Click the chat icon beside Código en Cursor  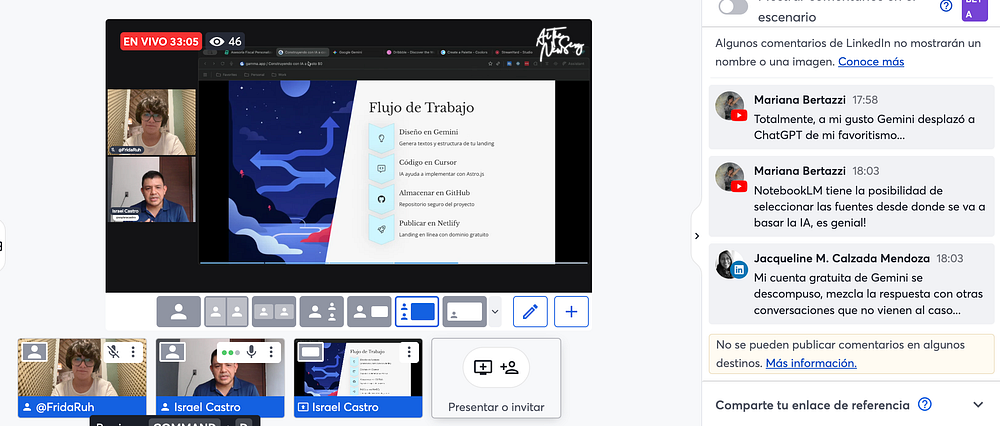click(x=381, y=168)
